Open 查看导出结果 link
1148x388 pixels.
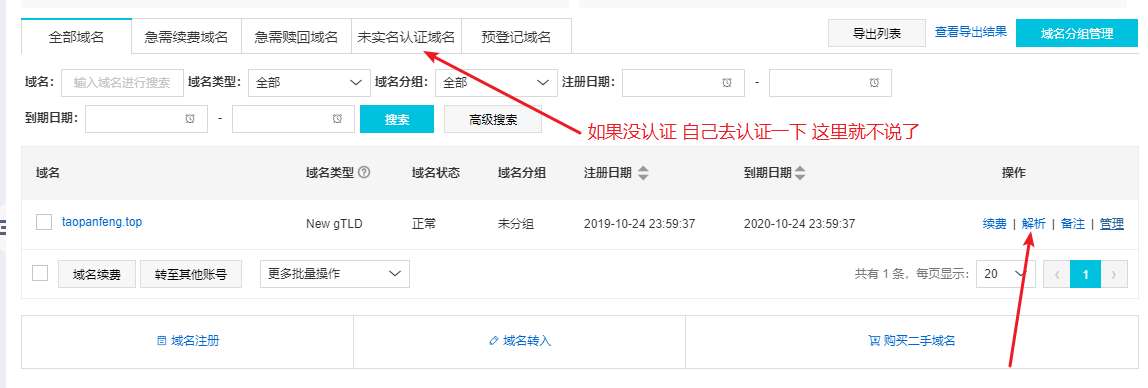pos(971,32)
